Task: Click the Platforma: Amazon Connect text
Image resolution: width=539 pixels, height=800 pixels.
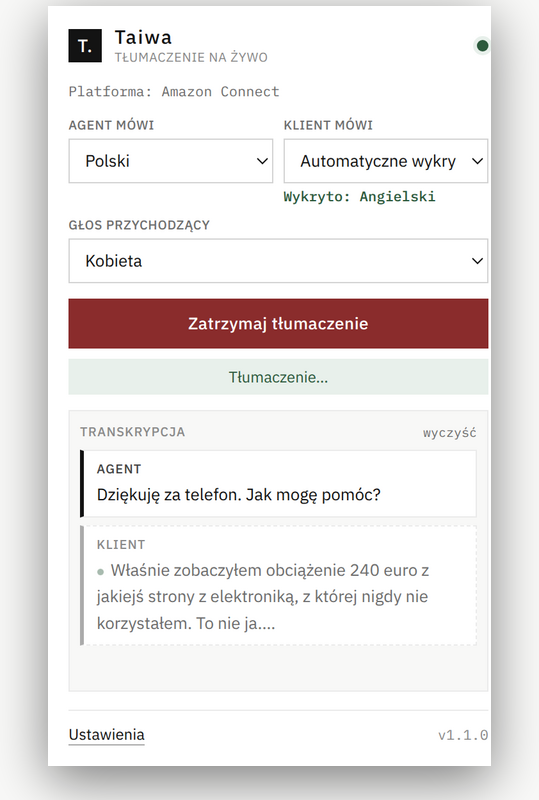Action: point(174,92)
